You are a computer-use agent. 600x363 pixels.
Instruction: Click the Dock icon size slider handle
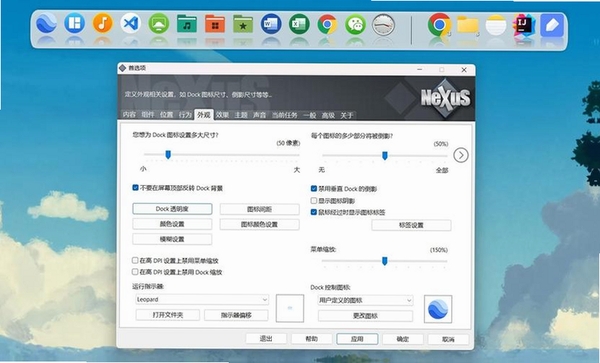click(x=168, y=155)
